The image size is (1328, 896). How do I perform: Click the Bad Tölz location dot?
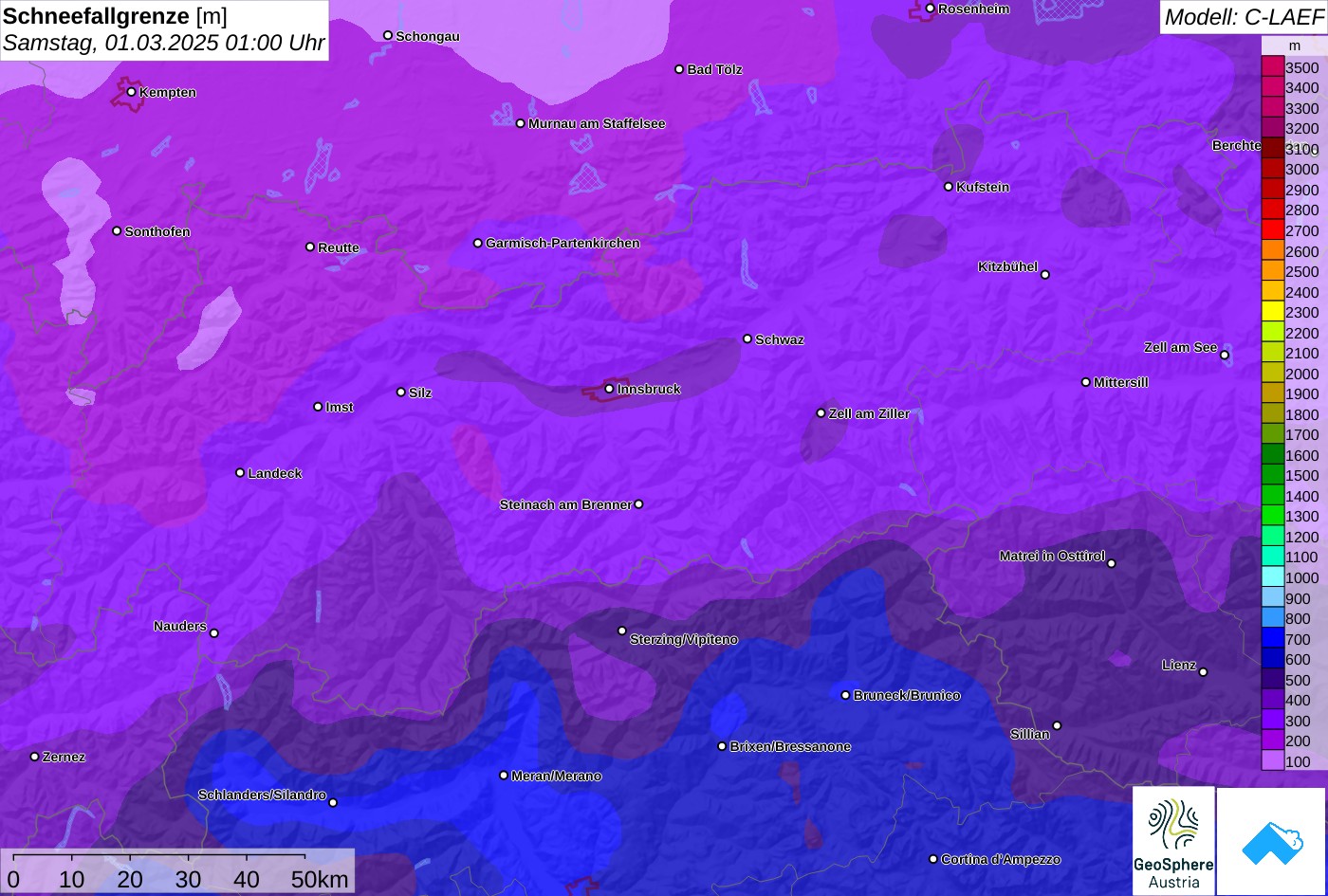679,69
